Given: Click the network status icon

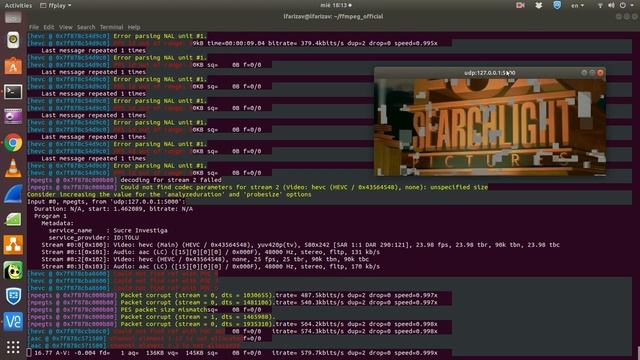Looking at the screenshot, I should pos(600,6).
